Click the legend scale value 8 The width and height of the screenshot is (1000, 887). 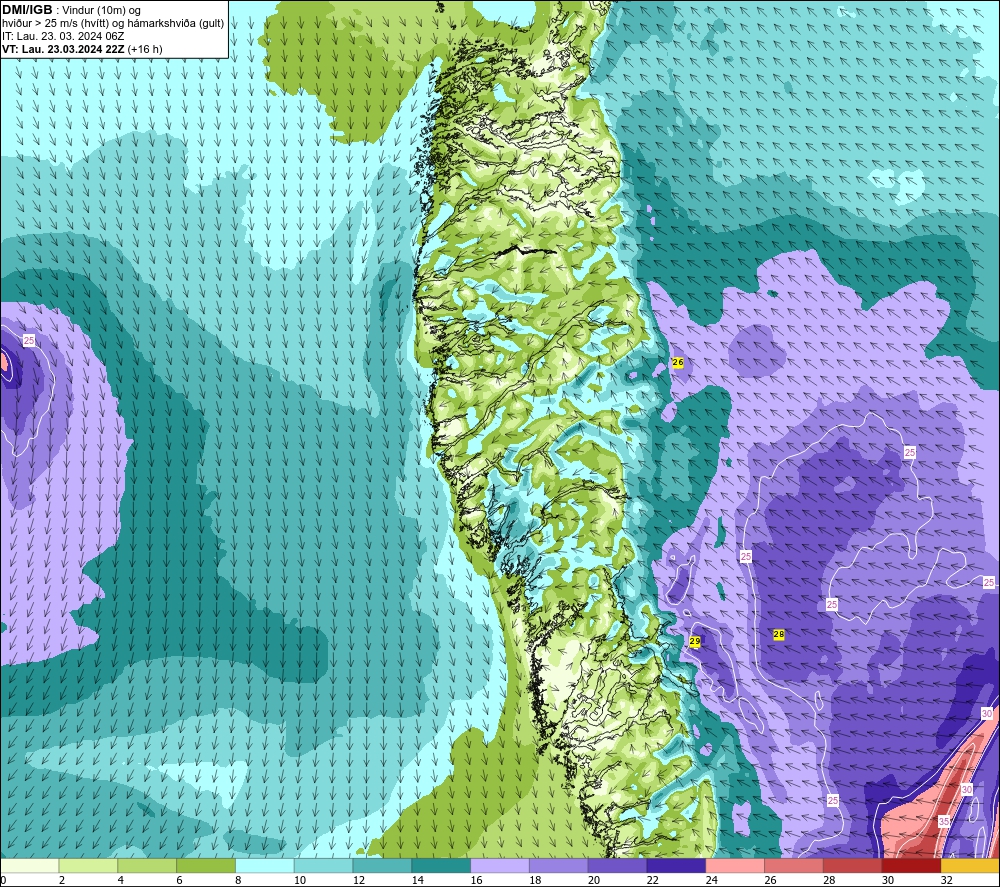tap(238, 881)
